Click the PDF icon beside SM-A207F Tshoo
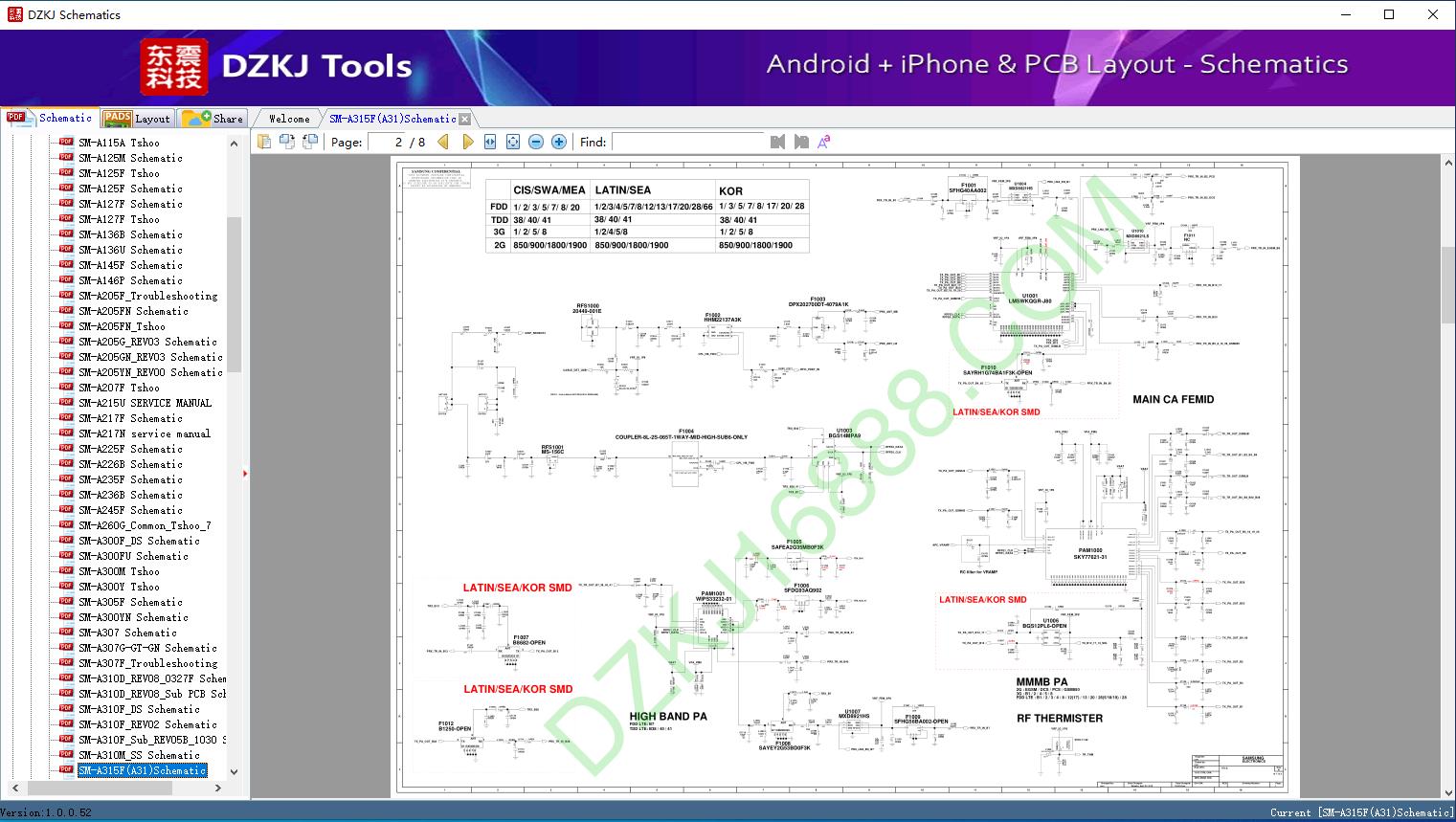The width and height of the screenshot is (1456, 822). (x=66, y=388)
